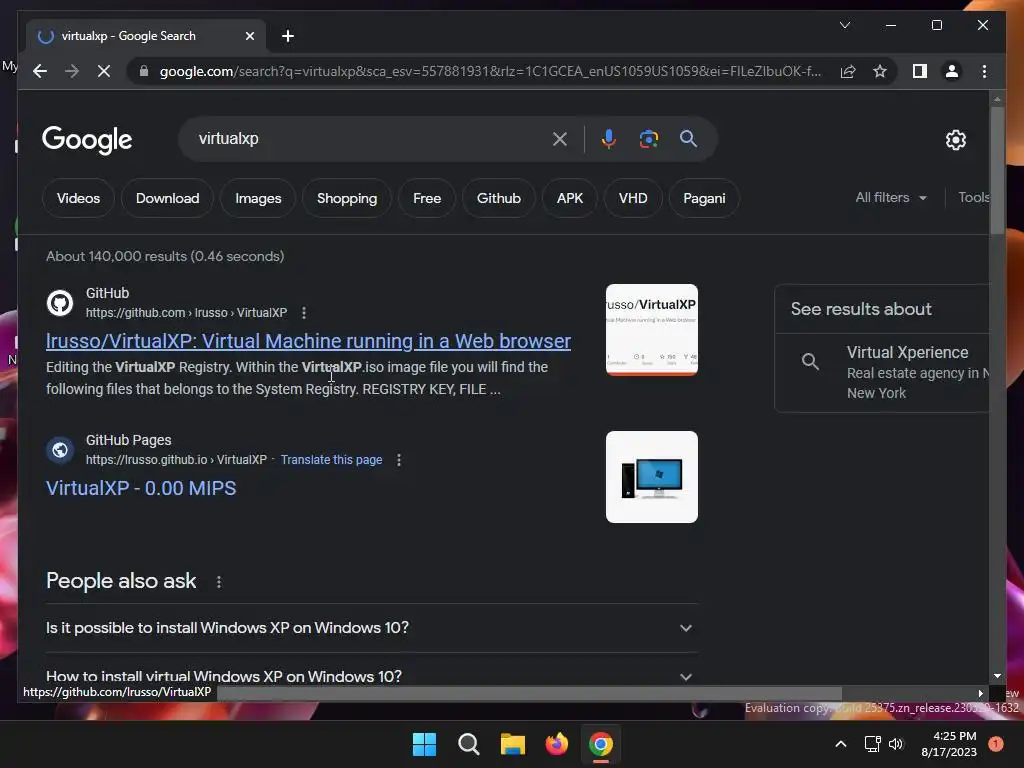Click the GitHub URL path under GitHub result

tap(186, 313)
